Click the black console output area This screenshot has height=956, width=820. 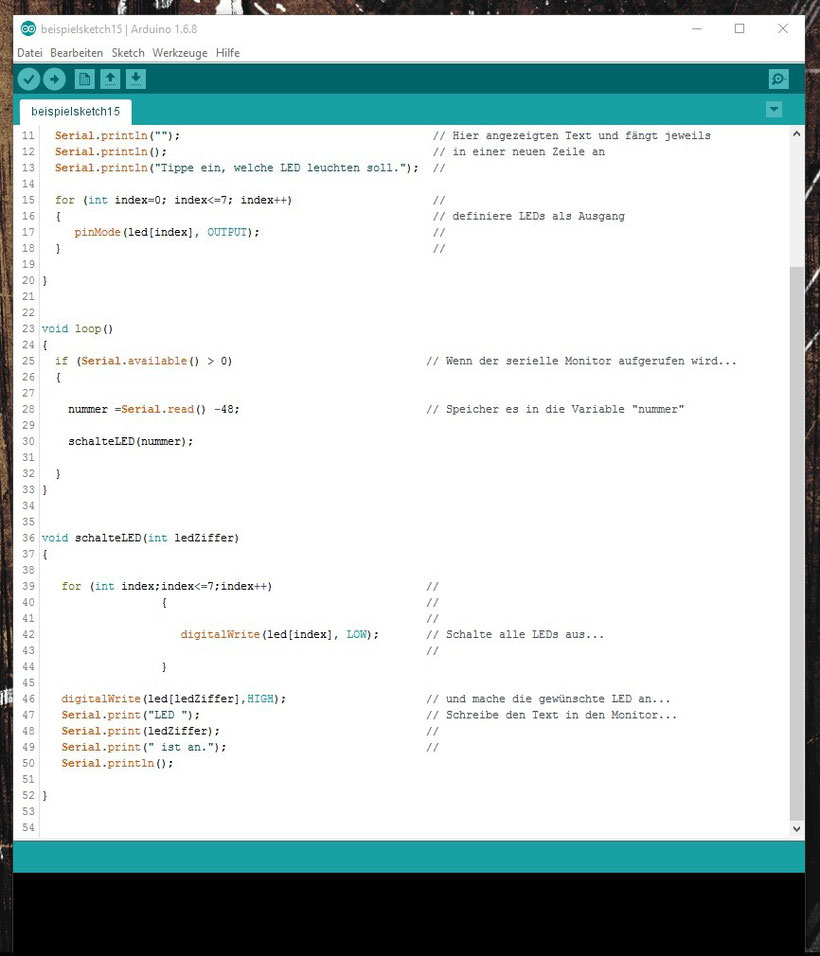(x=408, y=914)
